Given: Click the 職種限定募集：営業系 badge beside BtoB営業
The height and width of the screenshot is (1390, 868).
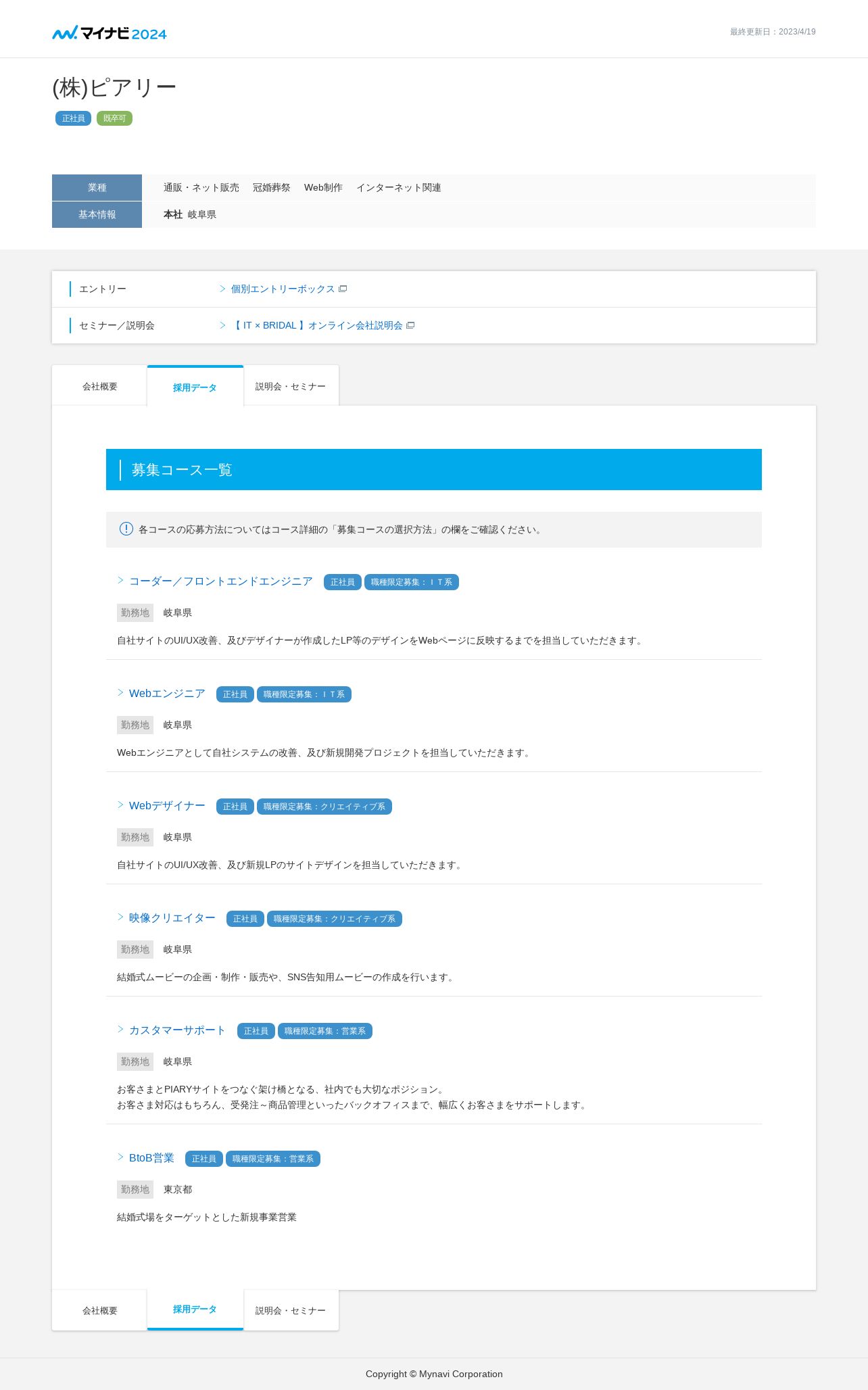Looking at the screenshot, I should [x=273, y=1159].
